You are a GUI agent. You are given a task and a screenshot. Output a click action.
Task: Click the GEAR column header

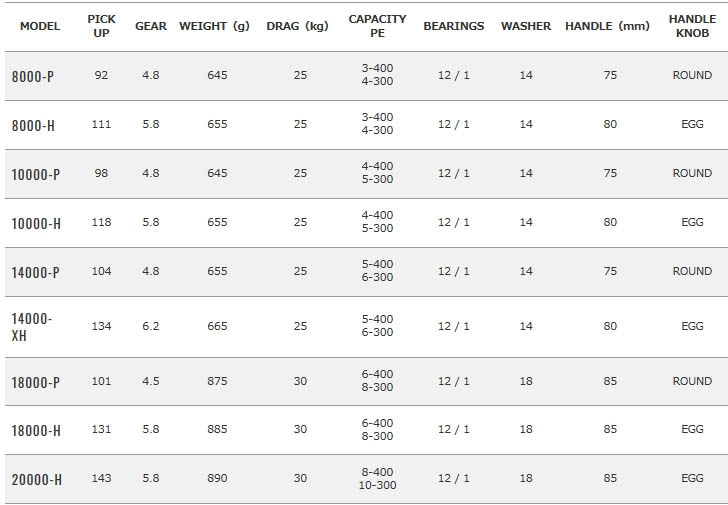[151, 26]
